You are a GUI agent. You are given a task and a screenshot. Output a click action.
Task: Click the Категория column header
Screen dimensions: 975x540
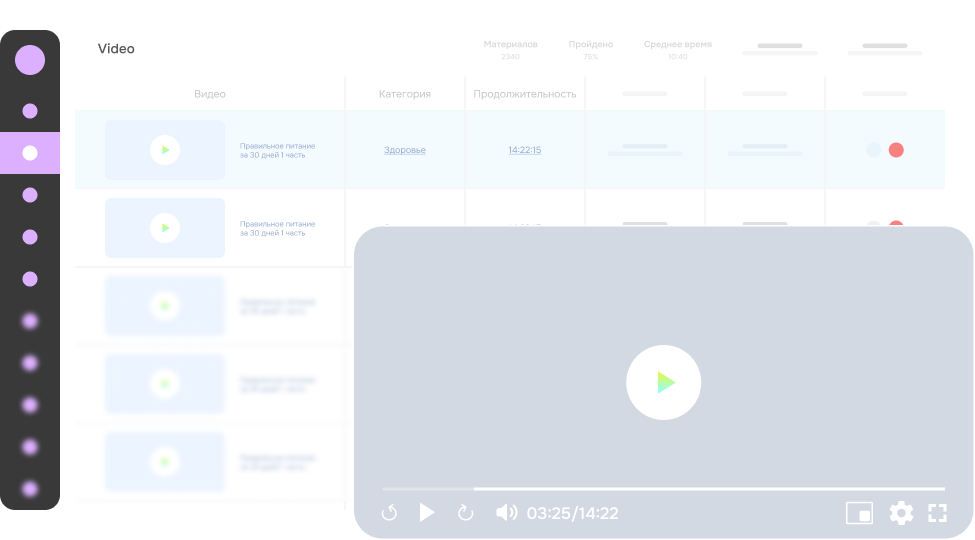(405, 94)
